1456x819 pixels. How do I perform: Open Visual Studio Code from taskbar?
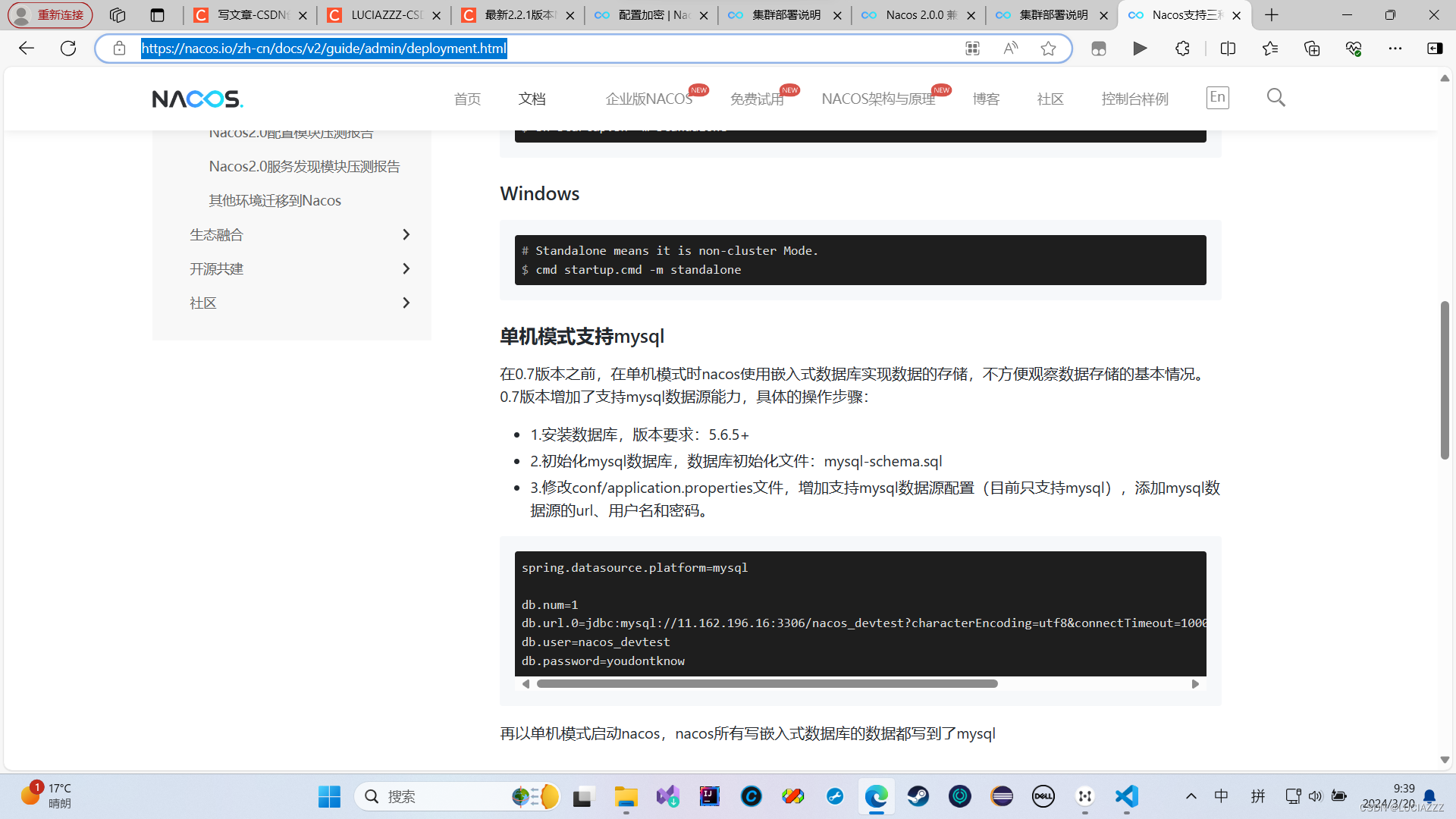[1127, 796]
